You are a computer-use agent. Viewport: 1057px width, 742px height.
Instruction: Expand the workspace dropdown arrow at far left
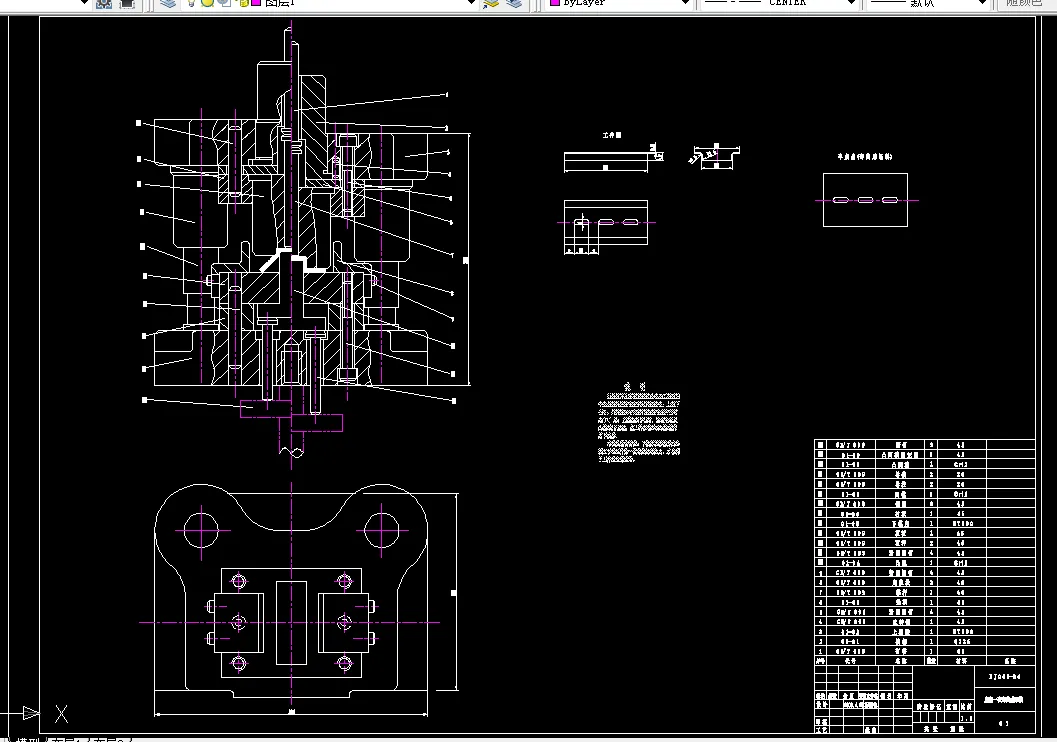[84, 3]
